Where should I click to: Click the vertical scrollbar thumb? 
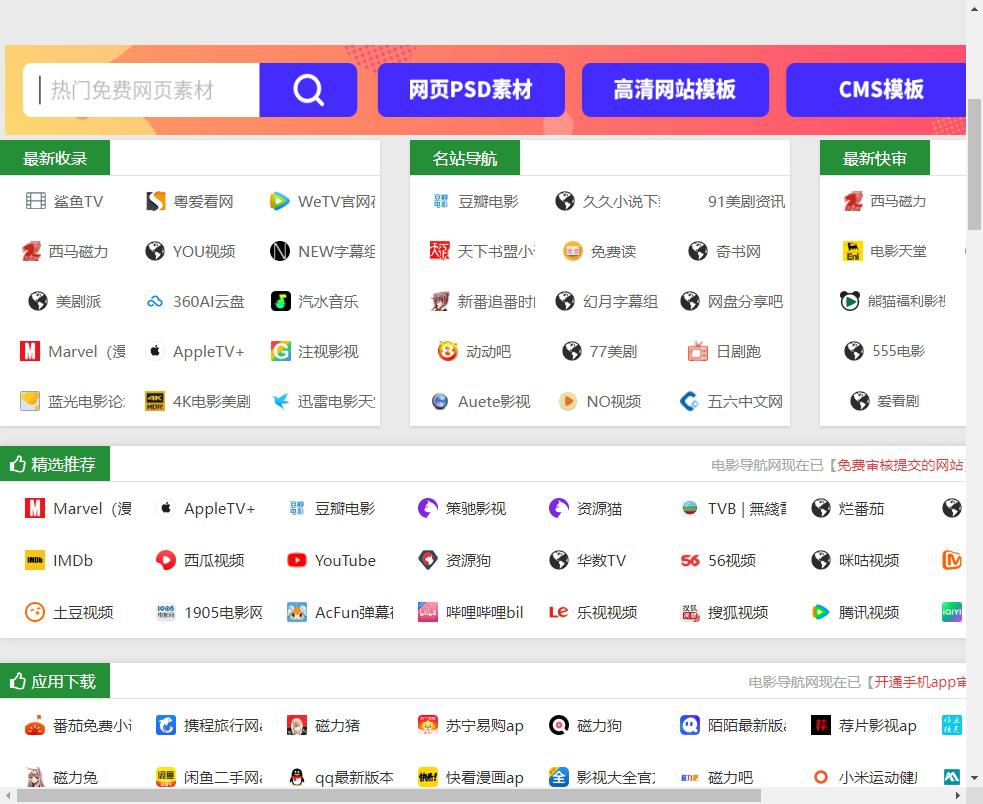pyautogui.click(x=974, y=164)
